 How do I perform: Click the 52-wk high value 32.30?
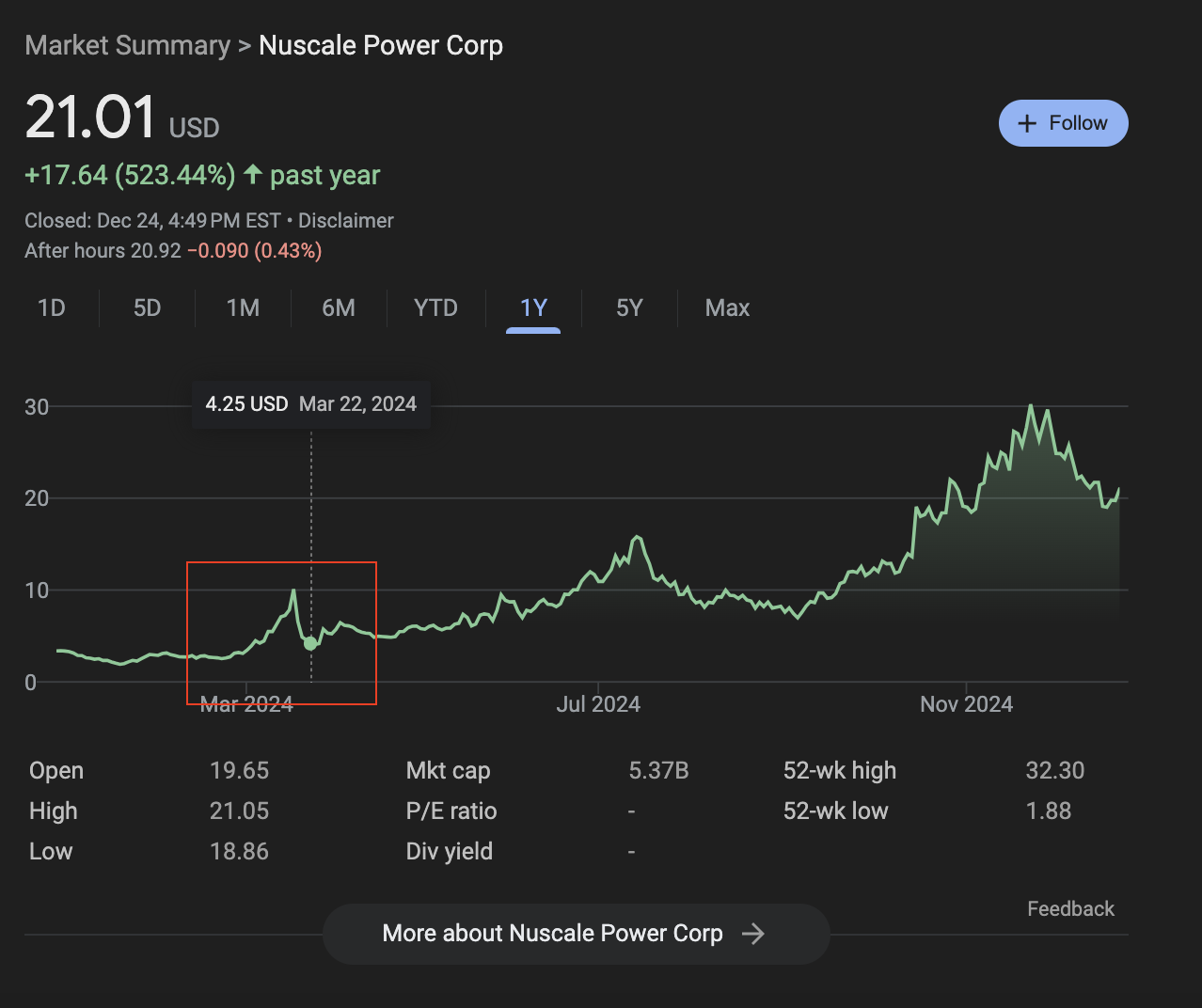1055,771
